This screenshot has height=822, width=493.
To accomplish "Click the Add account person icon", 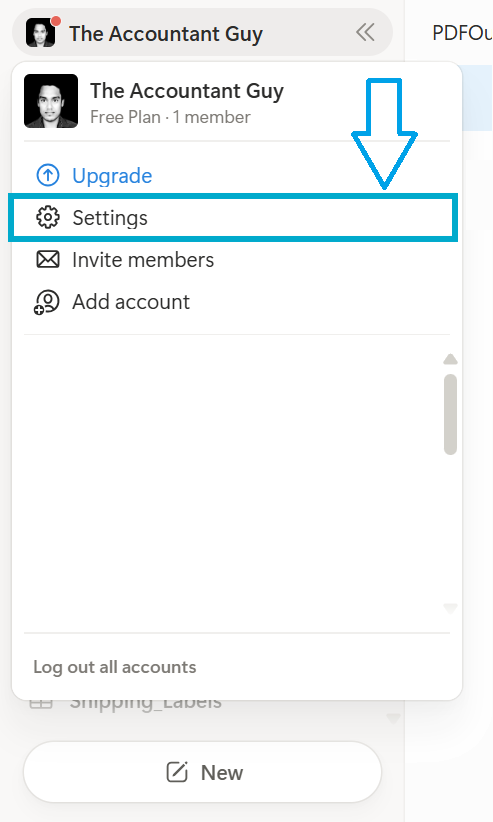I will pyautogui.click(x=47, y=302).
